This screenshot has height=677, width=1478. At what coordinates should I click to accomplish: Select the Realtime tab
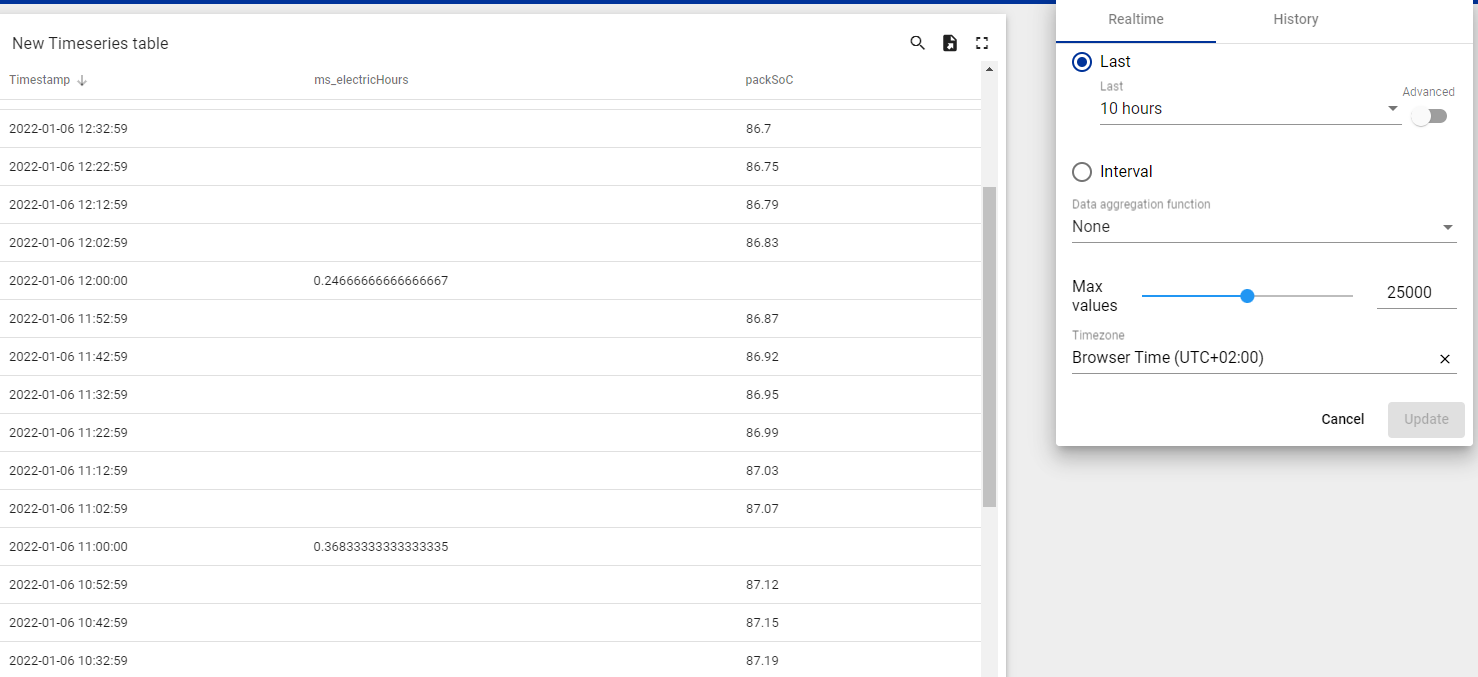[1135, 19]
